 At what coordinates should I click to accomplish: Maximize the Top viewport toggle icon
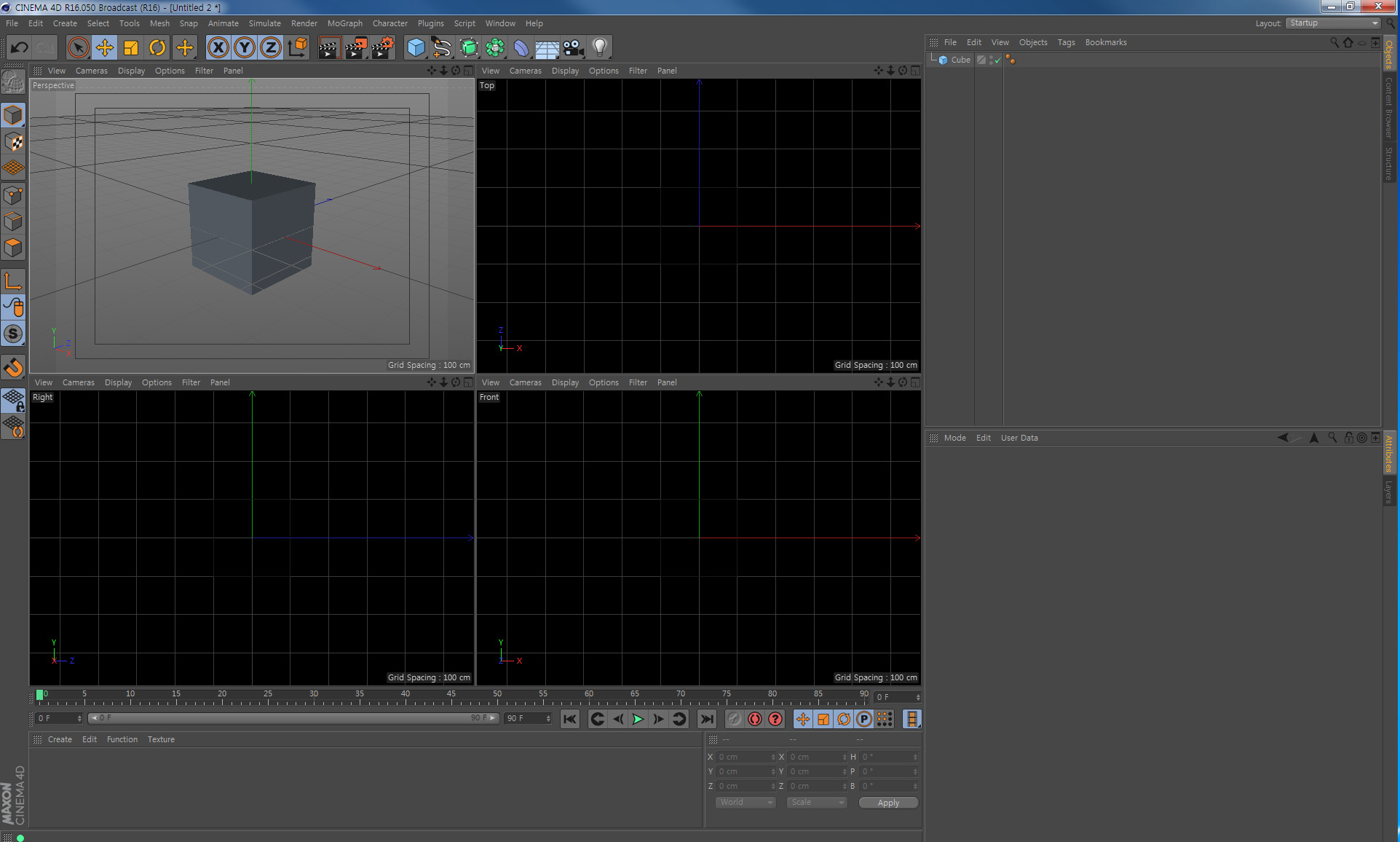(x=915, y=71)
